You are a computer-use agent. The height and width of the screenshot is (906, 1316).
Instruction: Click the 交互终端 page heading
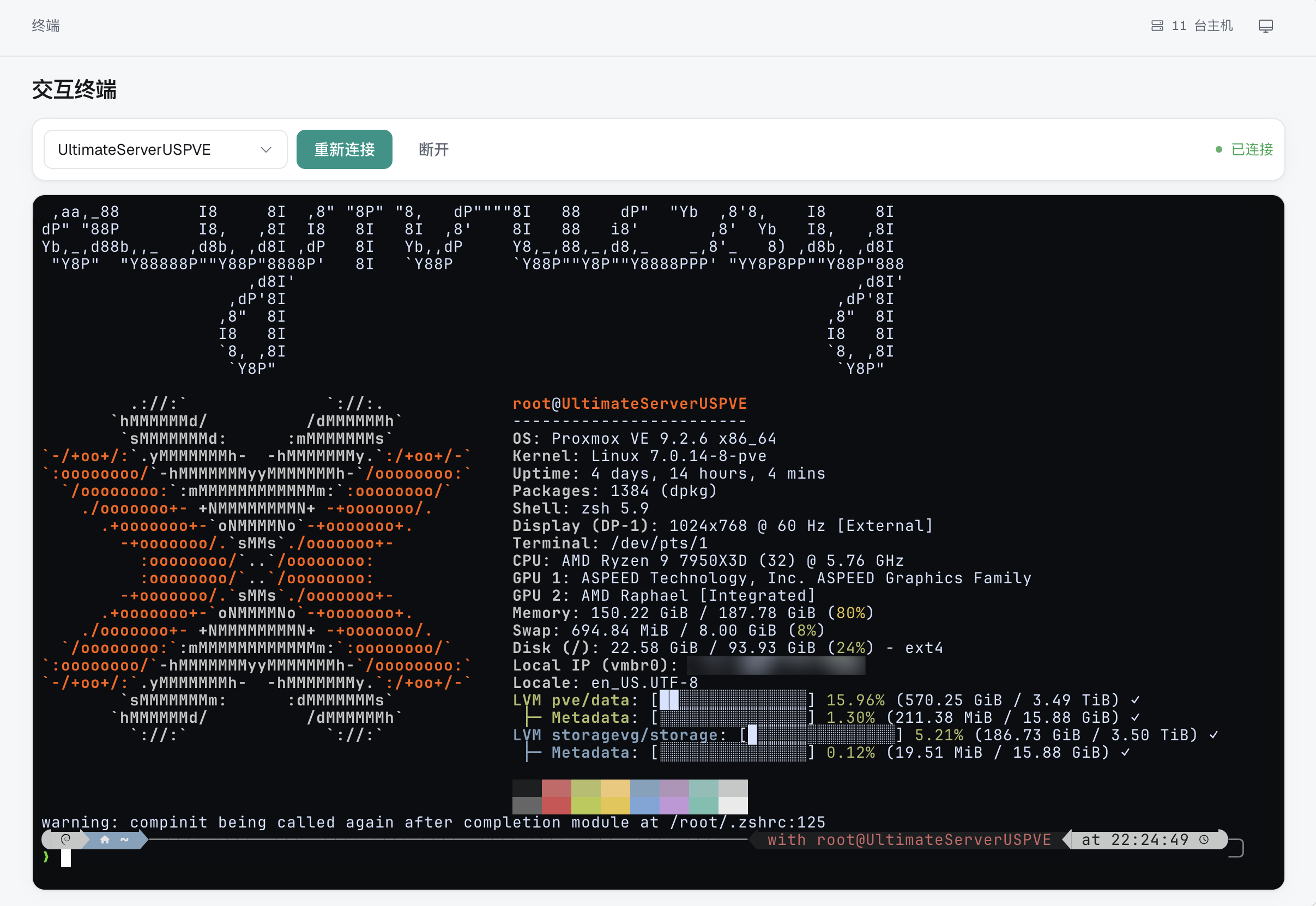coord(74,90)
